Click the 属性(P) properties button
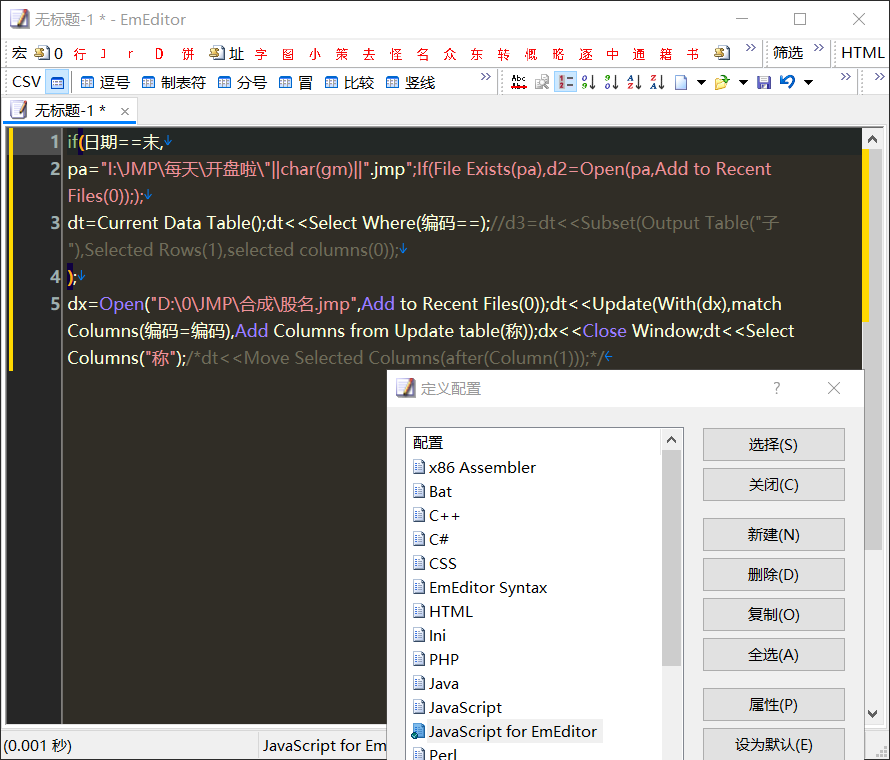890x760 pixels. (x=773, y=705)
